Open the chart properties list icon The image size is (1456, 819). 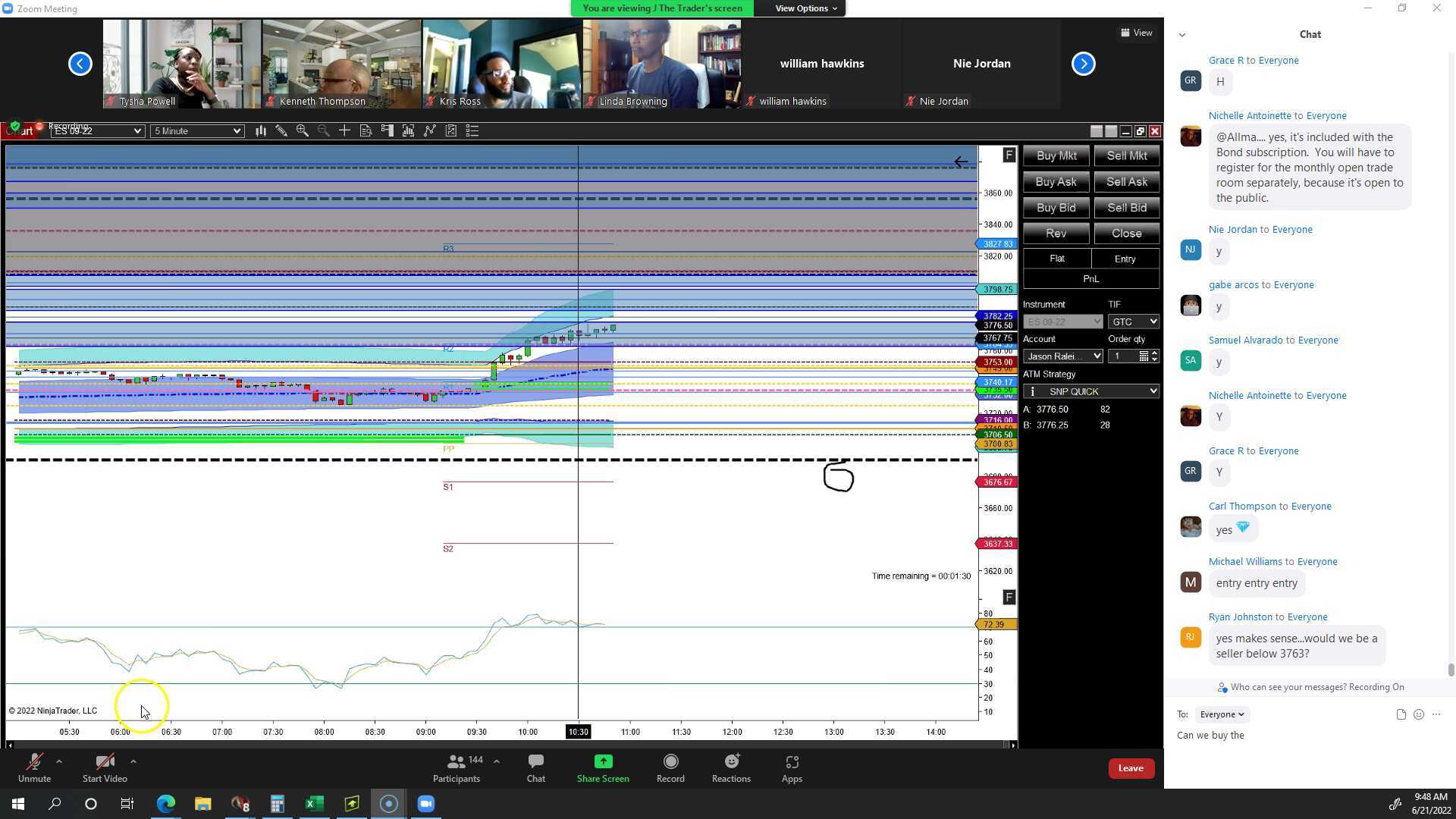[472, 130]
